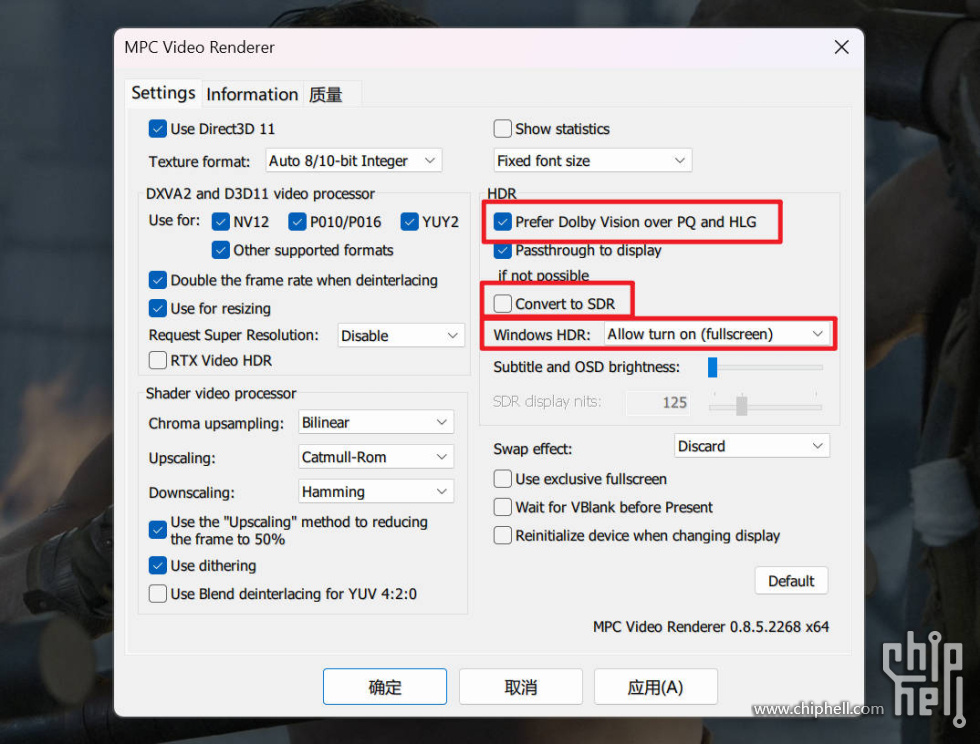Toggle Use Upscaling method to reducing frame
Viewport: 980px width, 744px height.
coord(158,530)
